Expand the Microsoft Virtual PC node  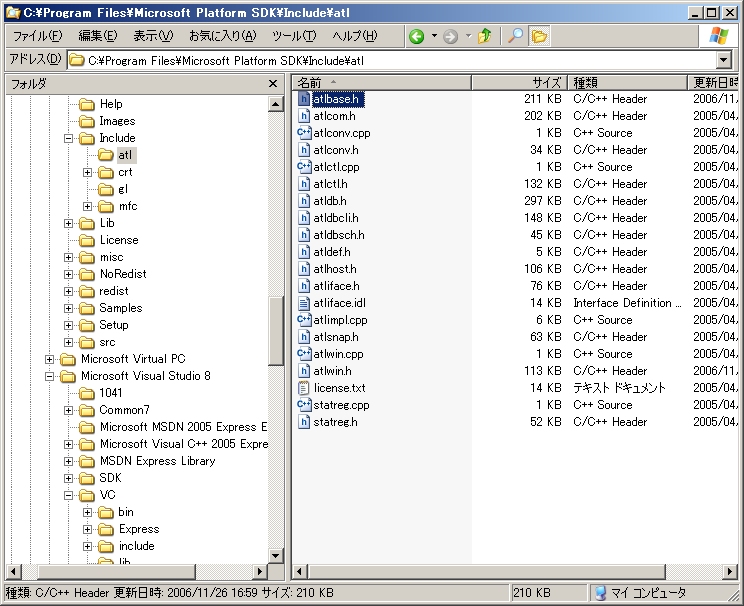[x=49, y=359]
